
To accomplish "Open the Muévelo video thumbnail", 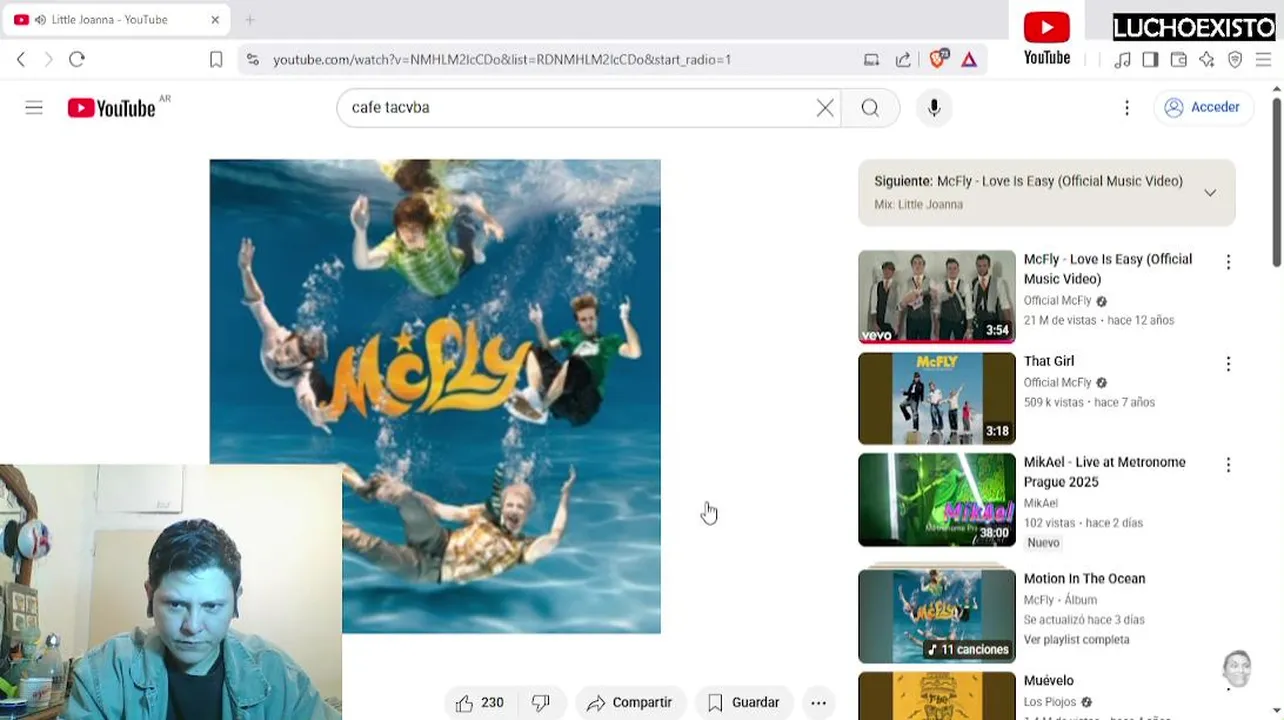I will pyautogui.click(x=937, y=696).
